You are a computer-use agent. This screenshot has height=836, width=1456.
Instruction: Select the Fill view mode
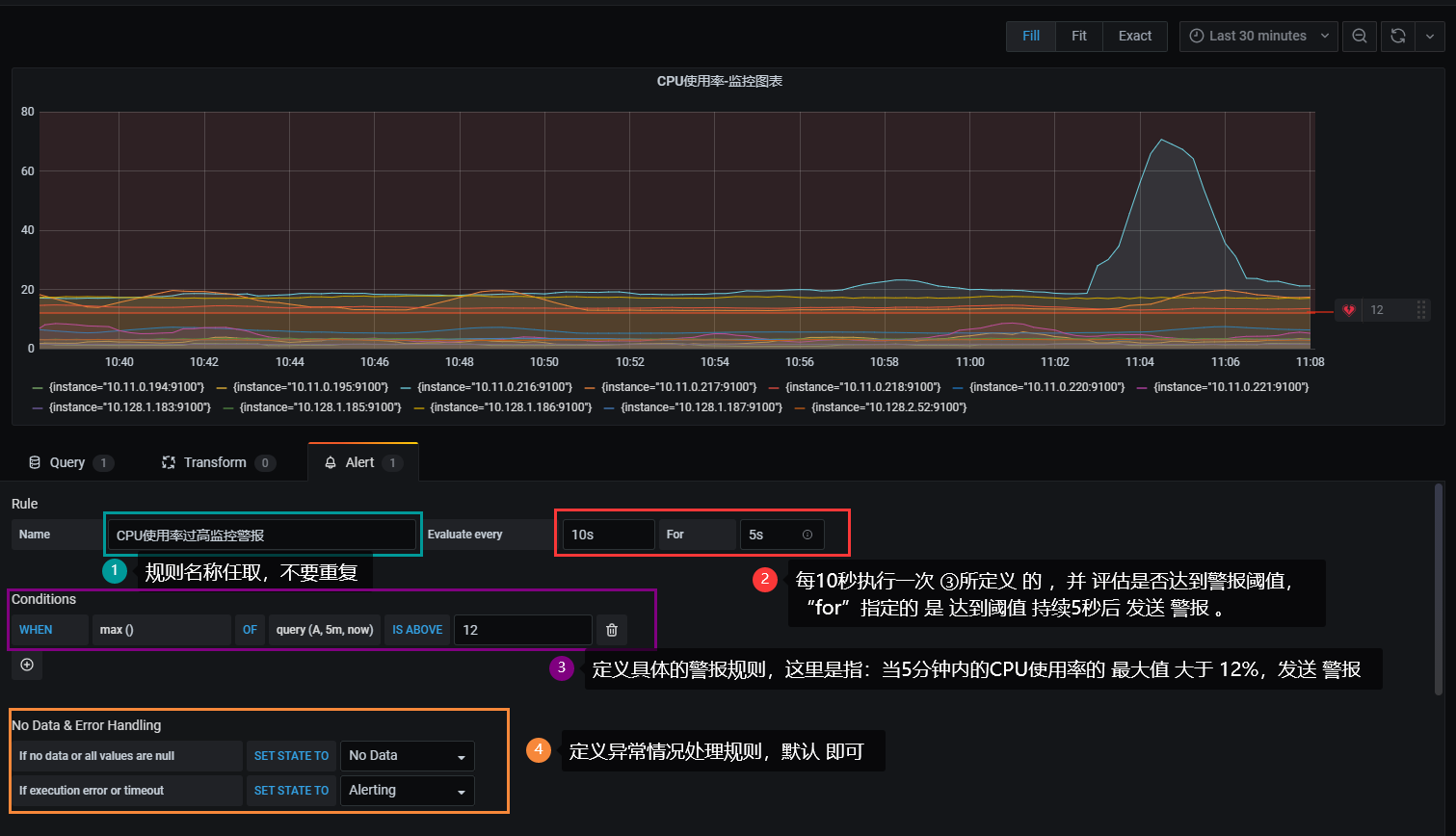click(1031, 36)
